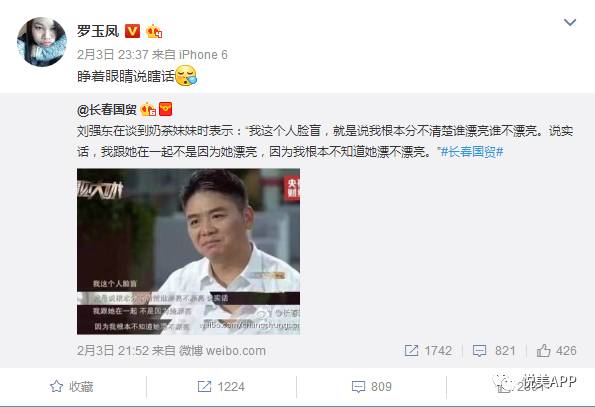The height and width of the screenshot is (407, 595).
Task: Click the orange V verified badge
Action: [x=132, y=31]
